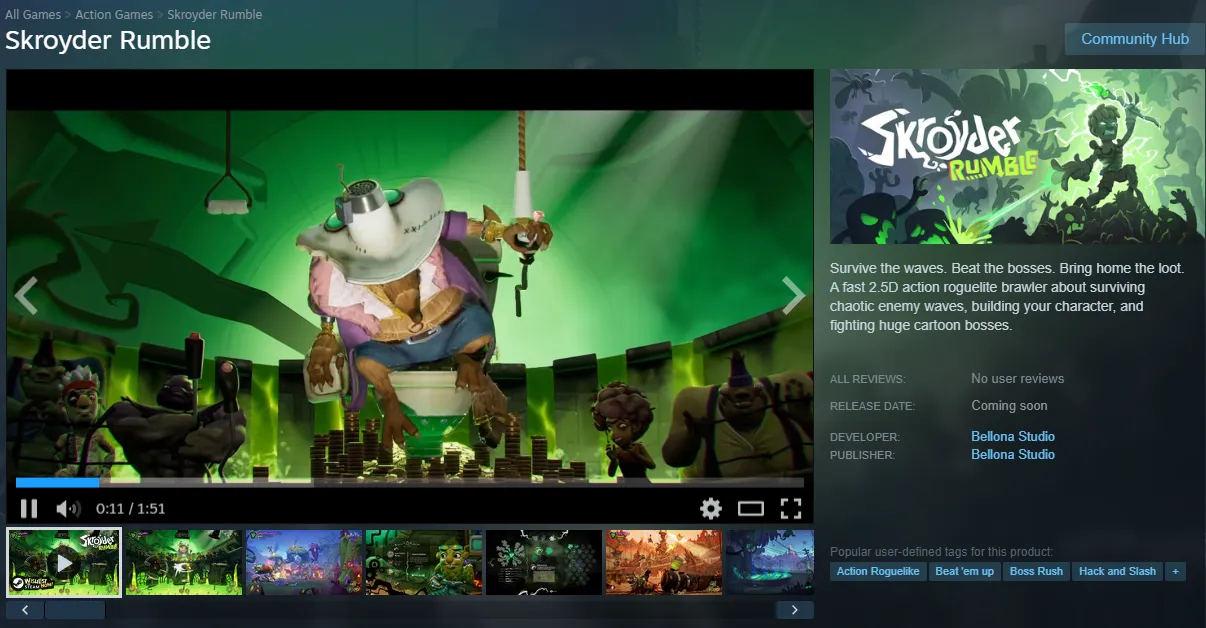Enter fullscreen mode for the video

coord(791,509)
